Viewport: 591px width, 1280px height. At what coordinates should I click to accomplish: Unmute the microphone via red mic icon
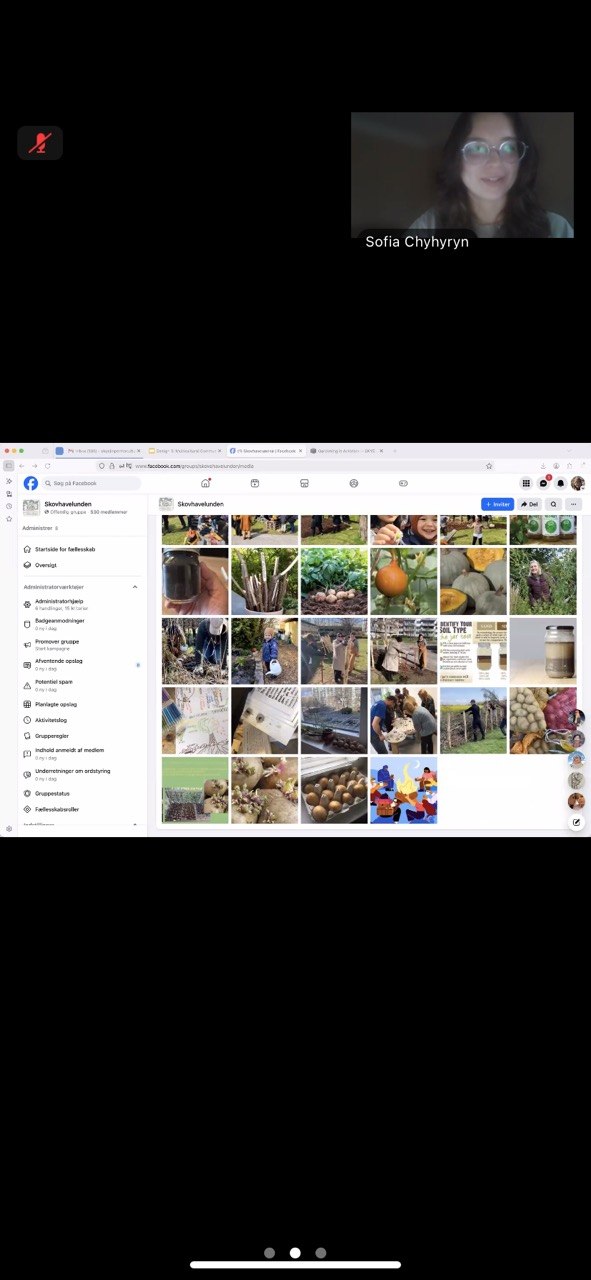[40, 143]
